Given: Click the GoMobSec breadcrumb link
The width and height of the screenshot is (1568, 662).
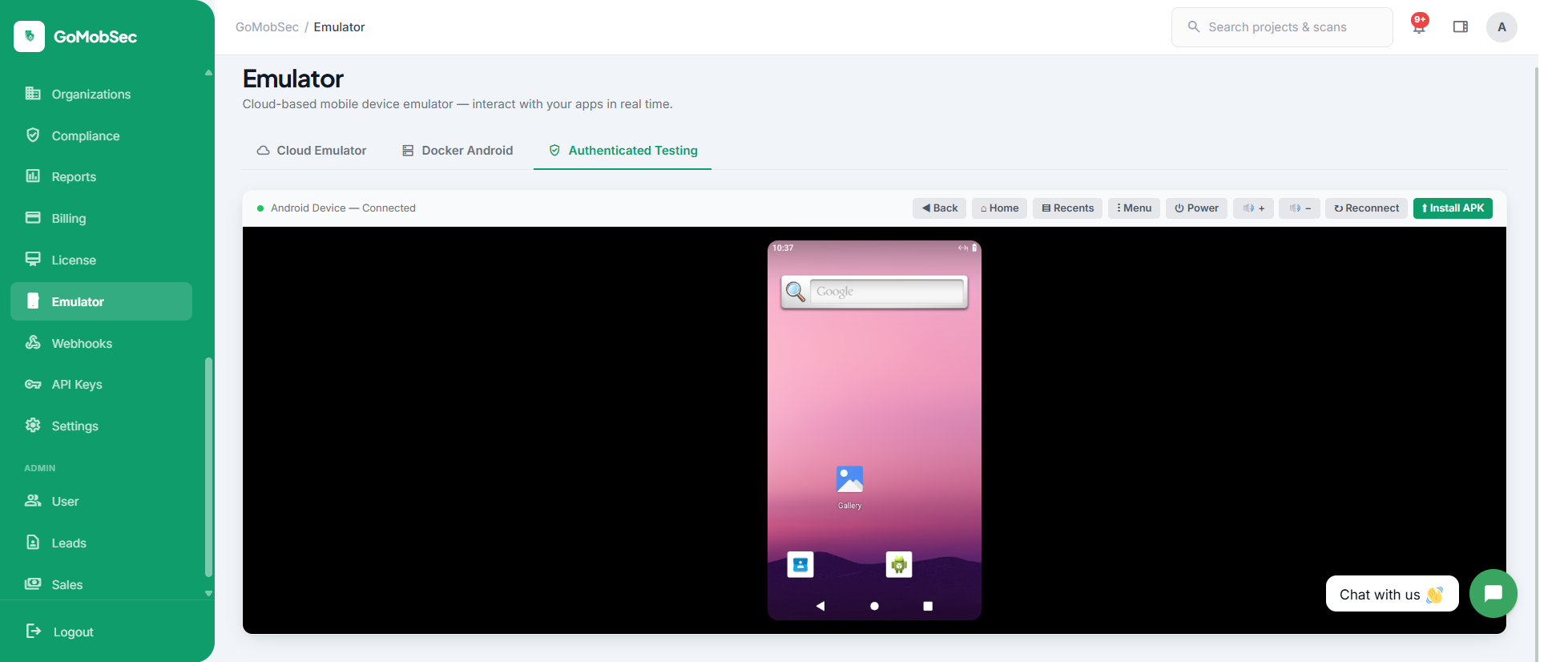Looking at the screenshot, I should tap(267, 26).
